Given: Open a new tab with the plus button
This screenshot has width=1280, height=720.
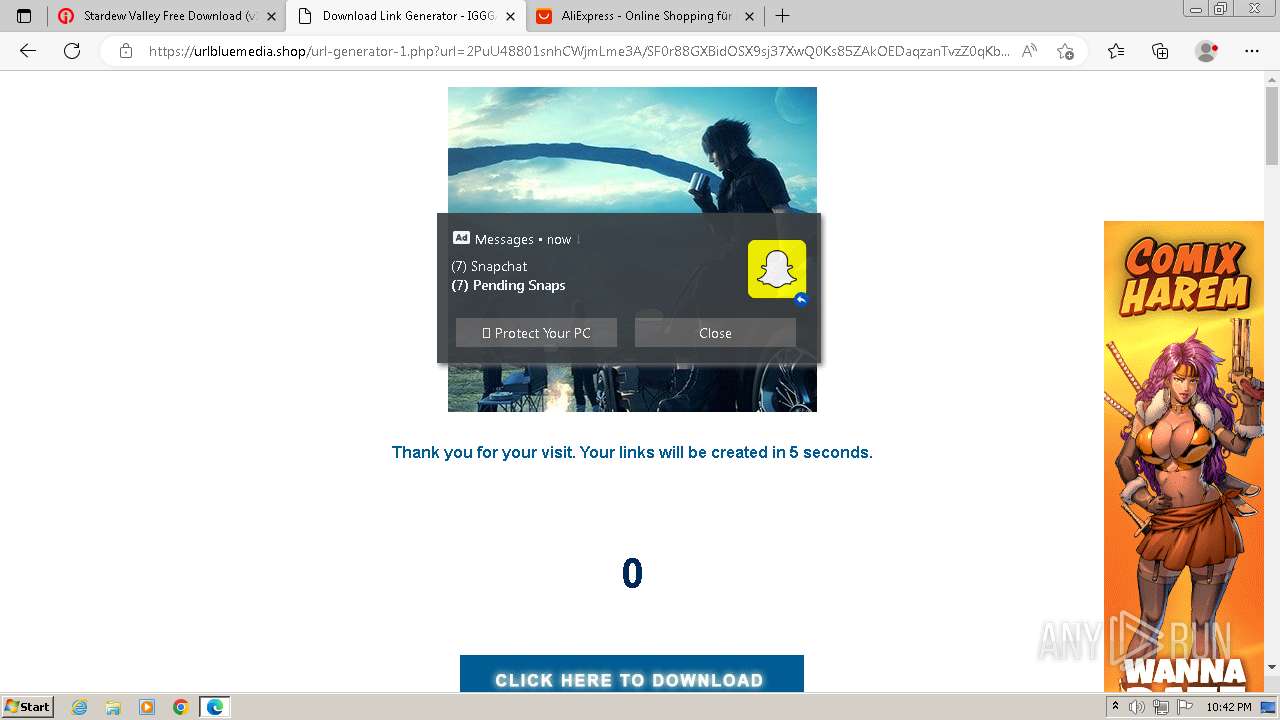Looking at the screenshot, I should tap(782, 16).
